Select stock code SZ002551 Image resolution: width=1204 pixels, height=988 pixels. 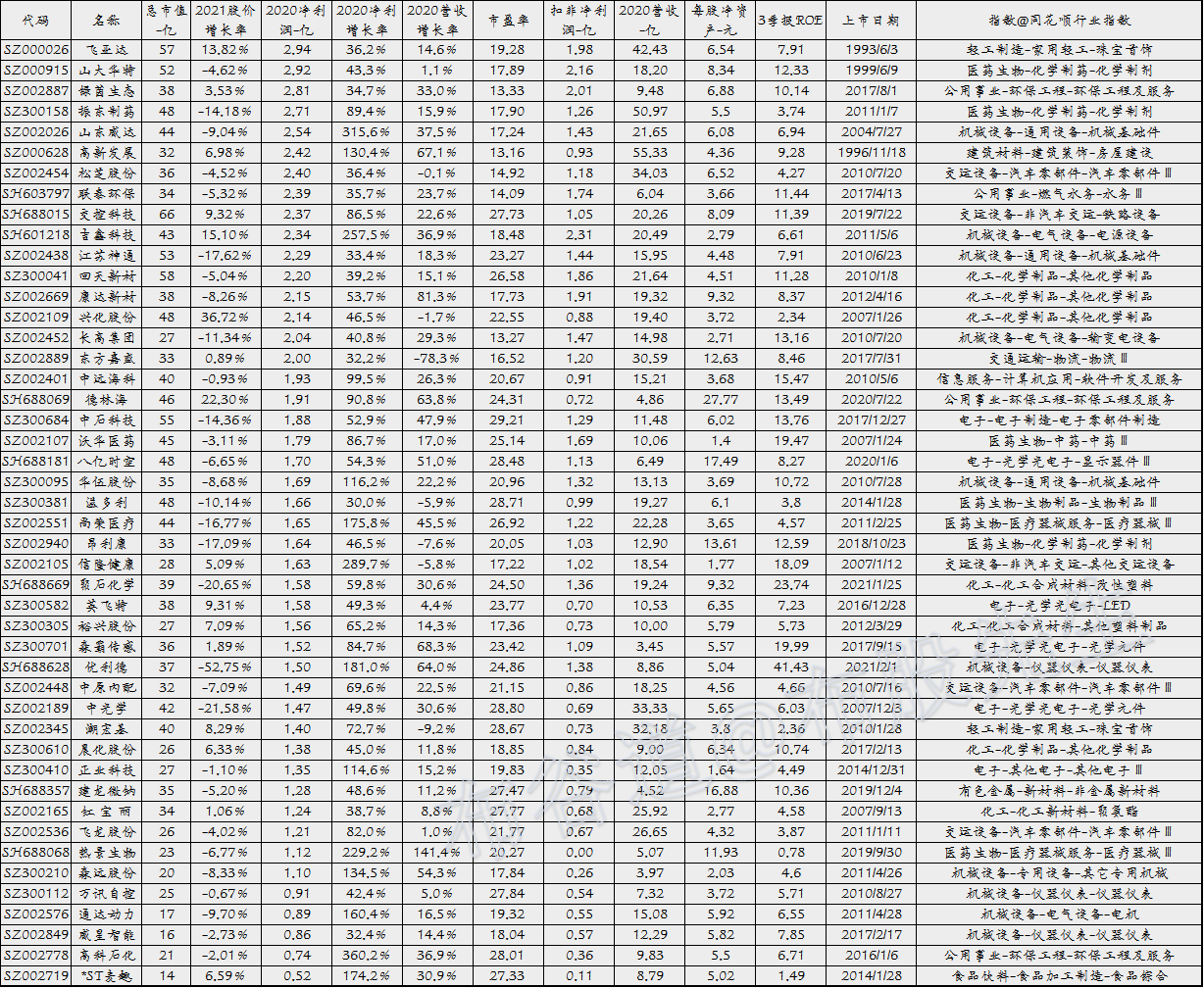pyautogui.click(x=35, y=523)
